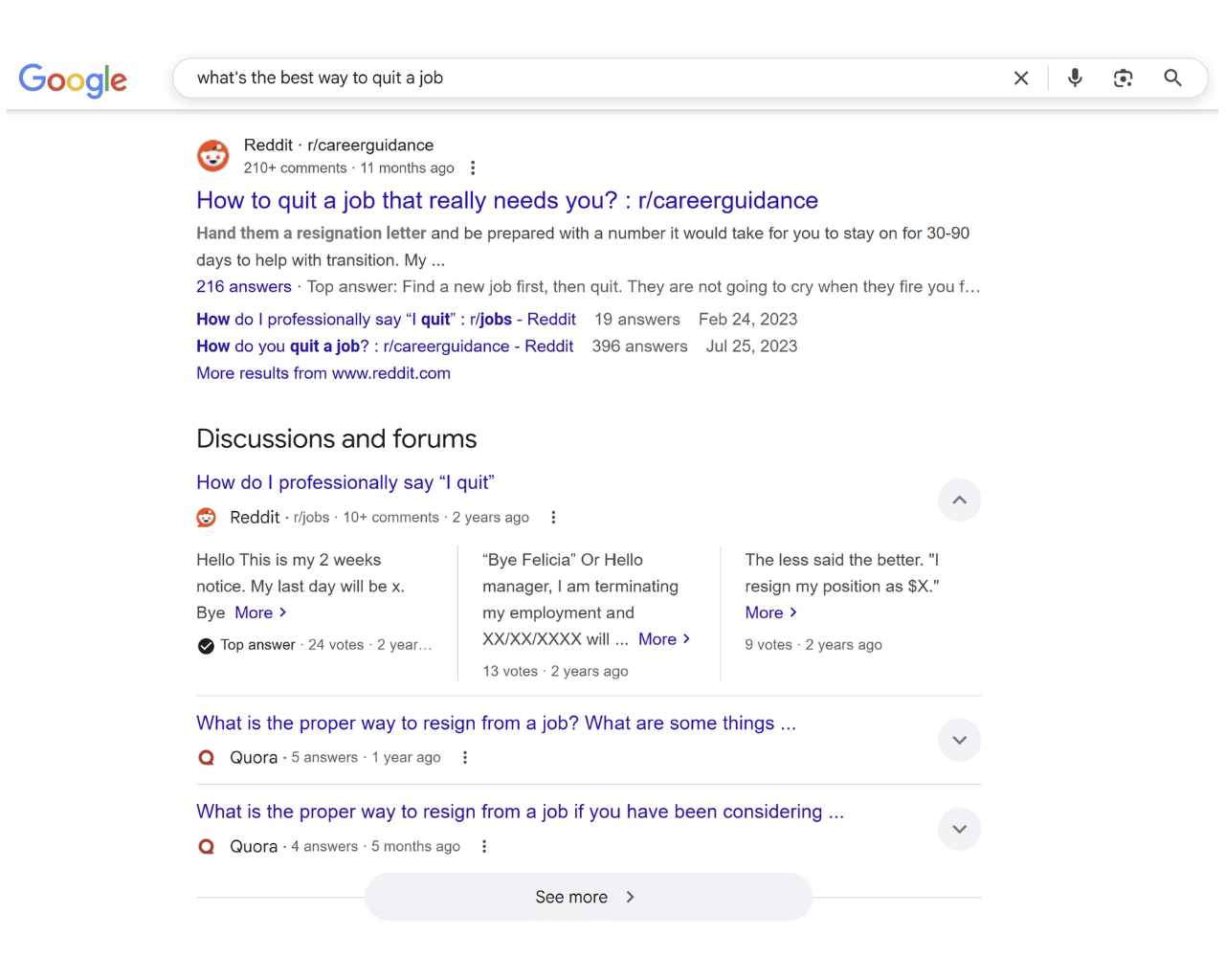Expand the second Quora resignation question
This screenshot has height=980, width=1225.
(x=959, y=829)
